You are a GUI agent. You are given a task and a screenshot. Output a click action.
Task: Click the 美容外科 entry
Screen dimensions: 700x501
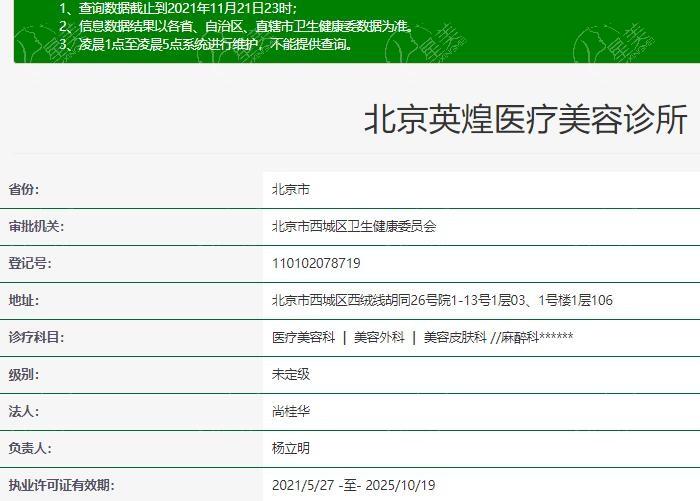[379, 337]
